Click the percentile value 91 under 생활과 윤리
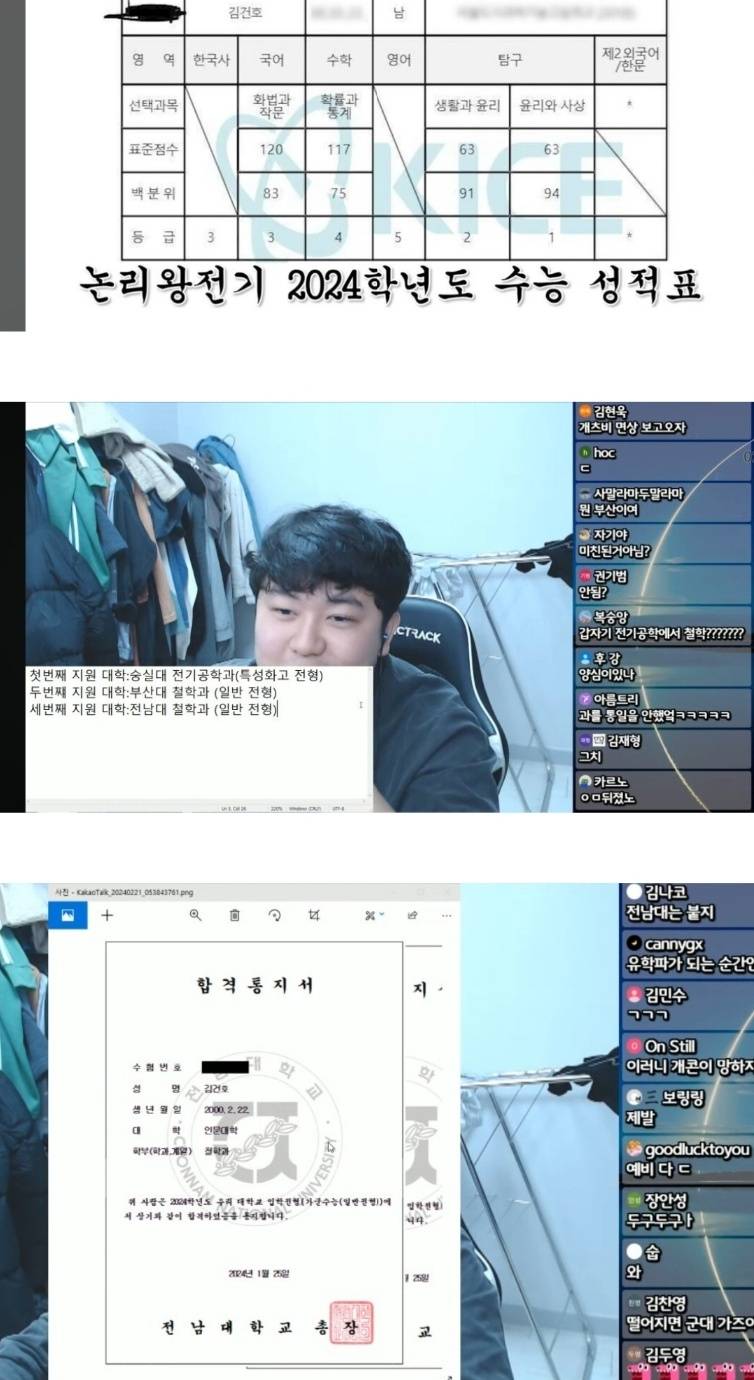 pos(467,193)
